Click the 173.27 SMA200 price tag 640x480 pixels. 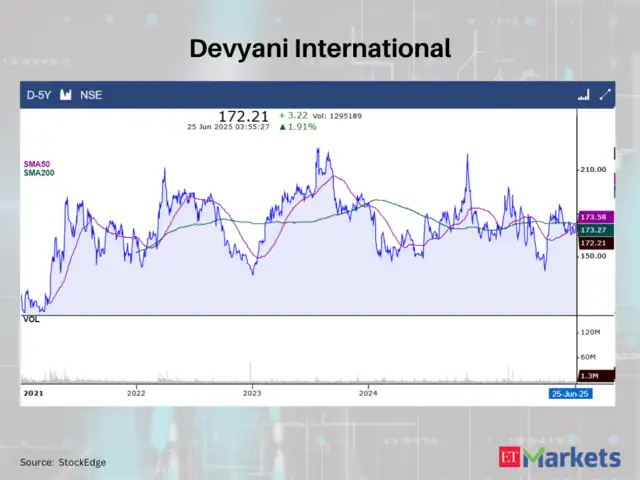click(x=596, y=230)
